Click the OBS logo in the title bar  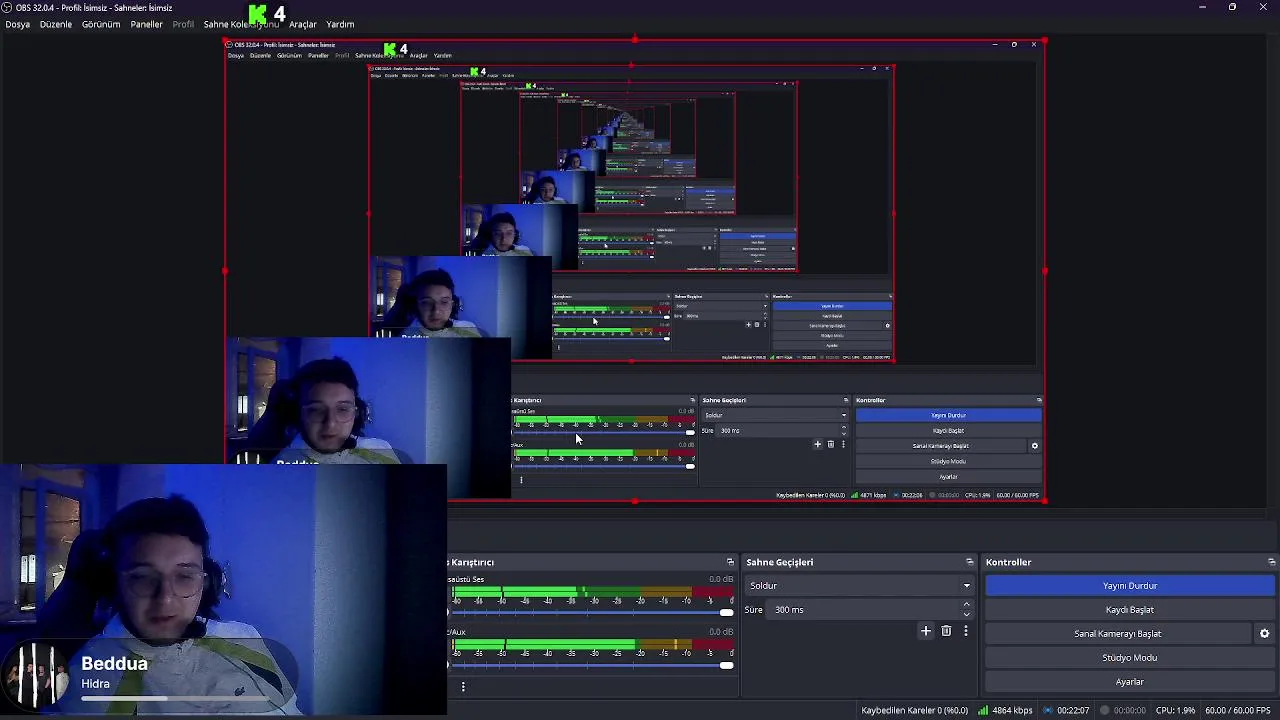tap(7, 7)
